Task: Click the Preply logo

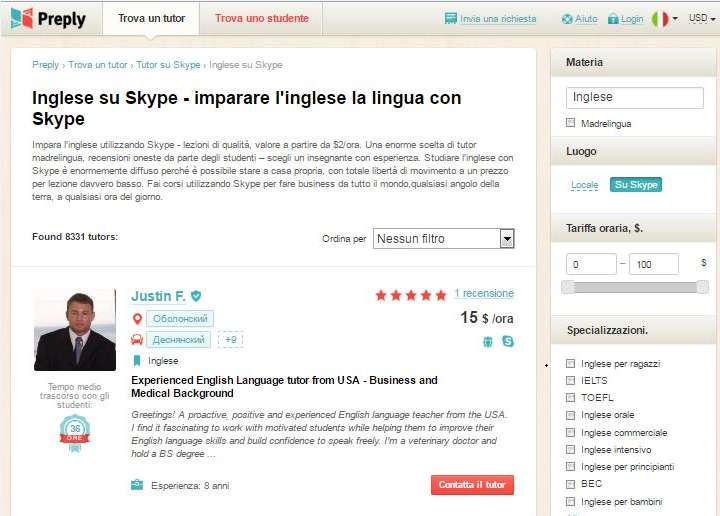Action: (x=47, y=18)
